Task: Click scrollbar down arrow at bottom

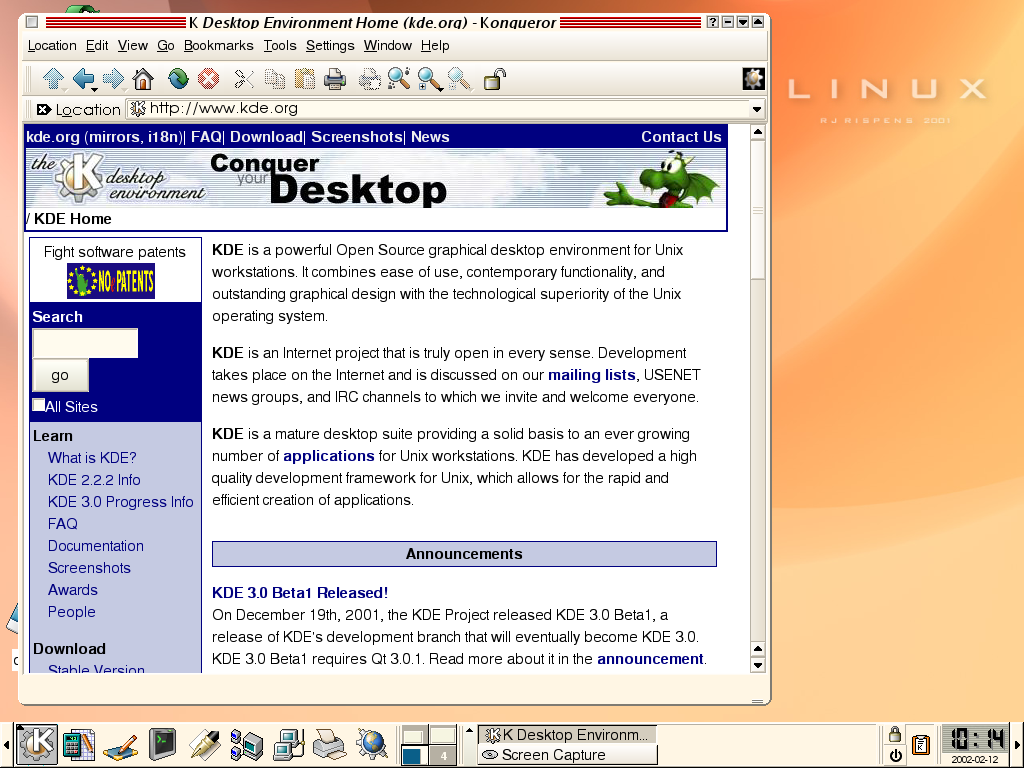Action: click(x=758, y=665)
